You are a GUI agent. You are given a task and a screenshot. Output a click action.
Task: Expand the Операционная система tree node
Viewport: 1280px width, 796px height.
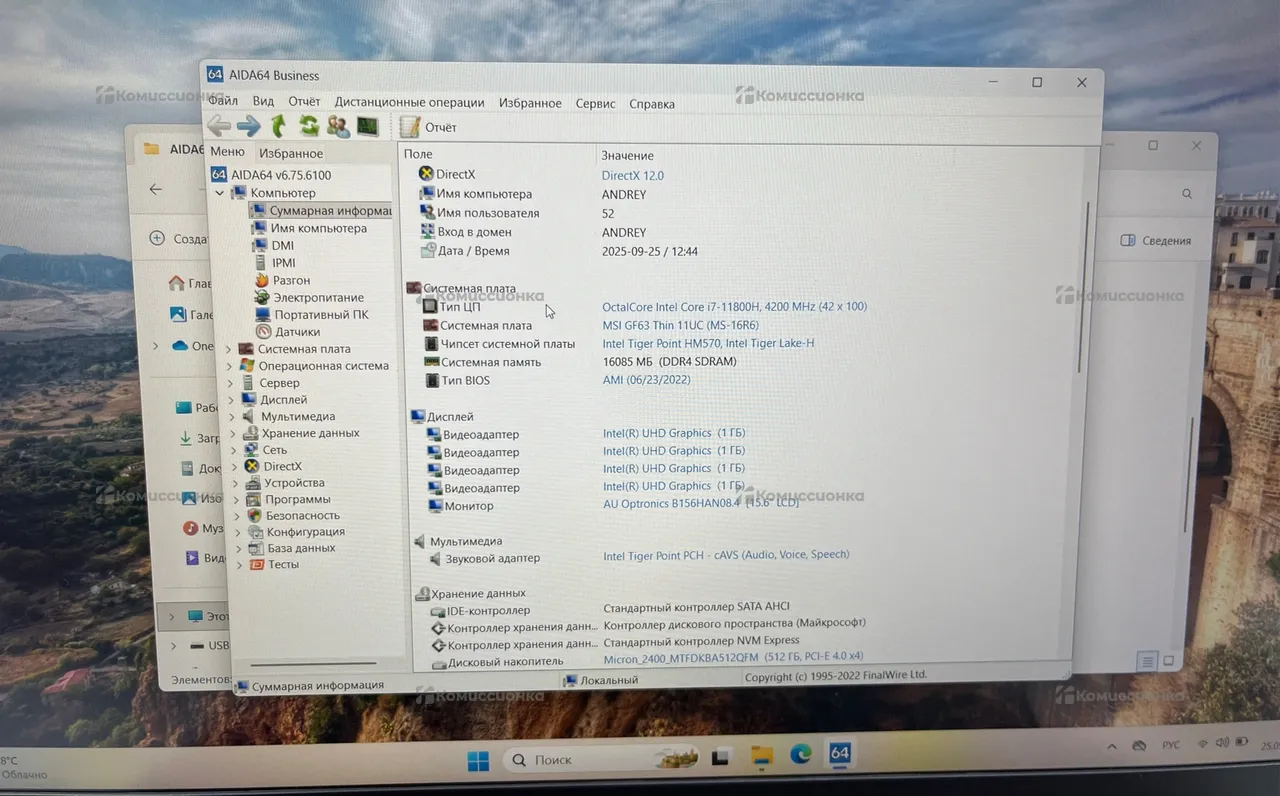tap(229, 366)
